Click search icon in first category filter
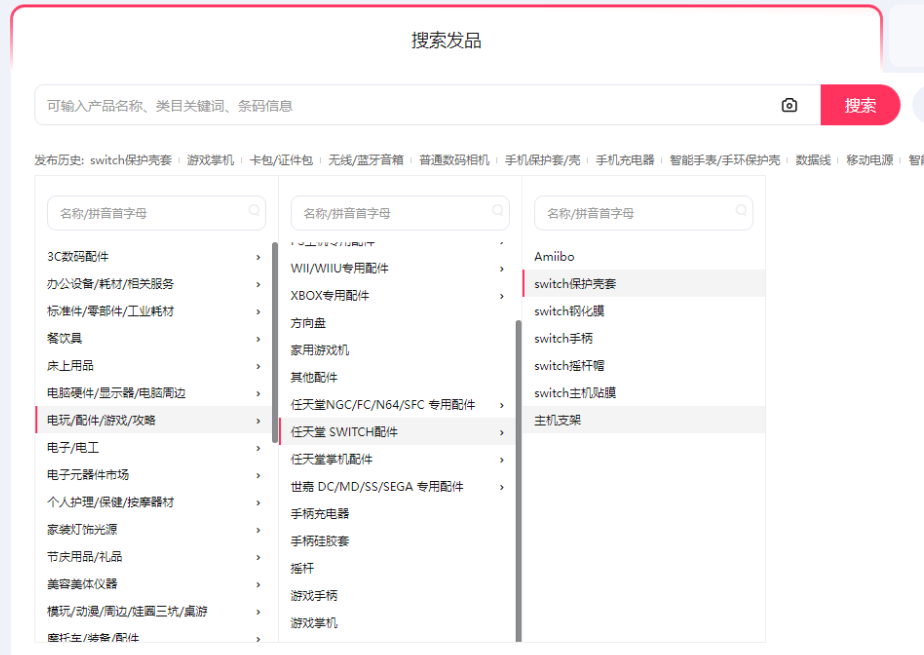Image resolution: width=924 pixels, height=655 pixels. 254,210
